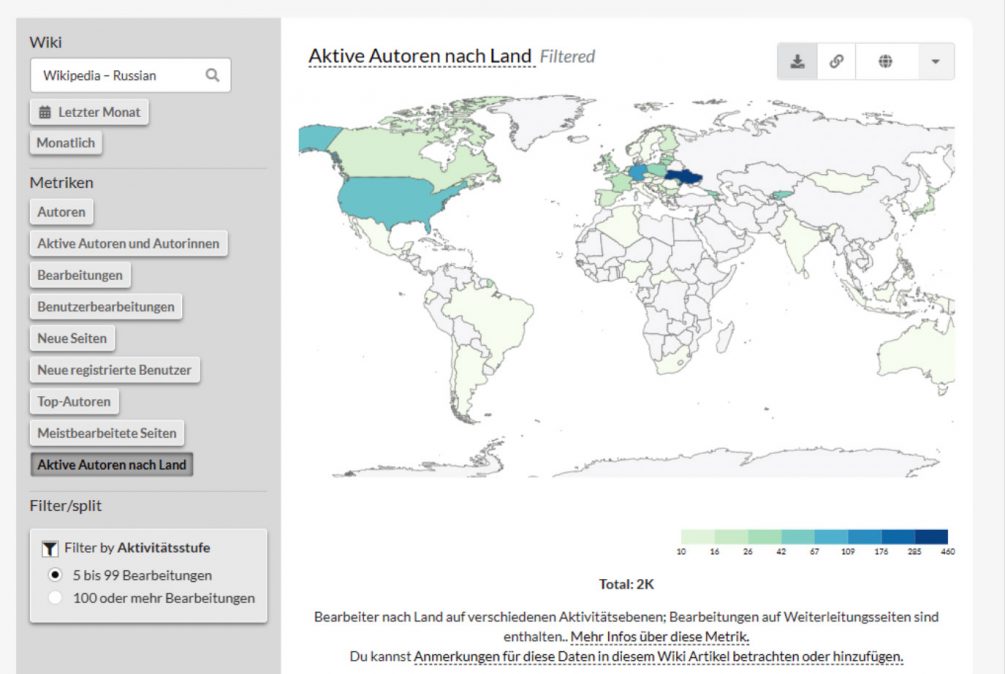Open the Neue Seiten metric
1005x674 pixels.
72,338
